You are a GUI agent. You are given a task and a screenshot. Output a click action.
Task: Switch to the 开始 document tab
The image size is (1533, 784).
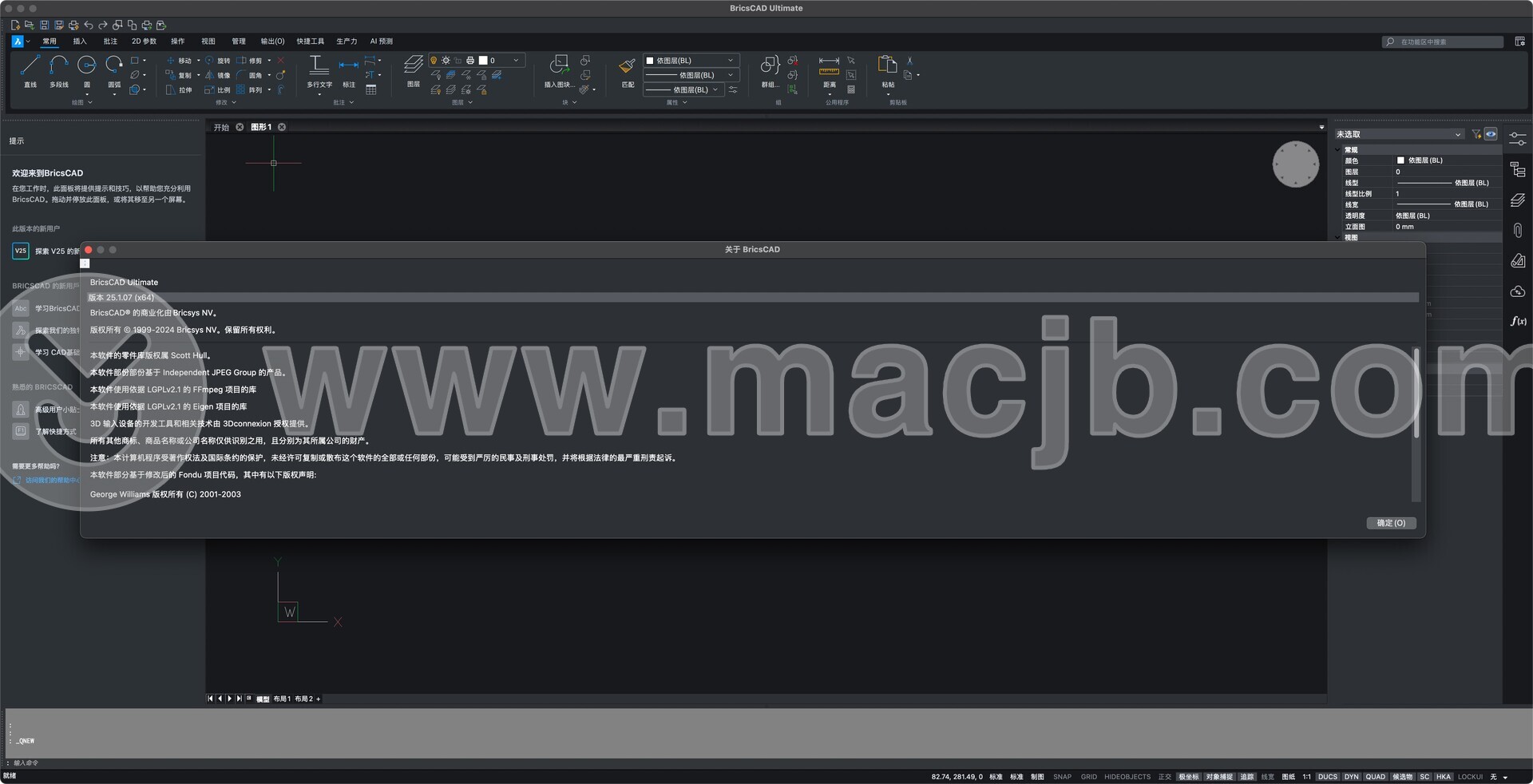click(221, 128)
